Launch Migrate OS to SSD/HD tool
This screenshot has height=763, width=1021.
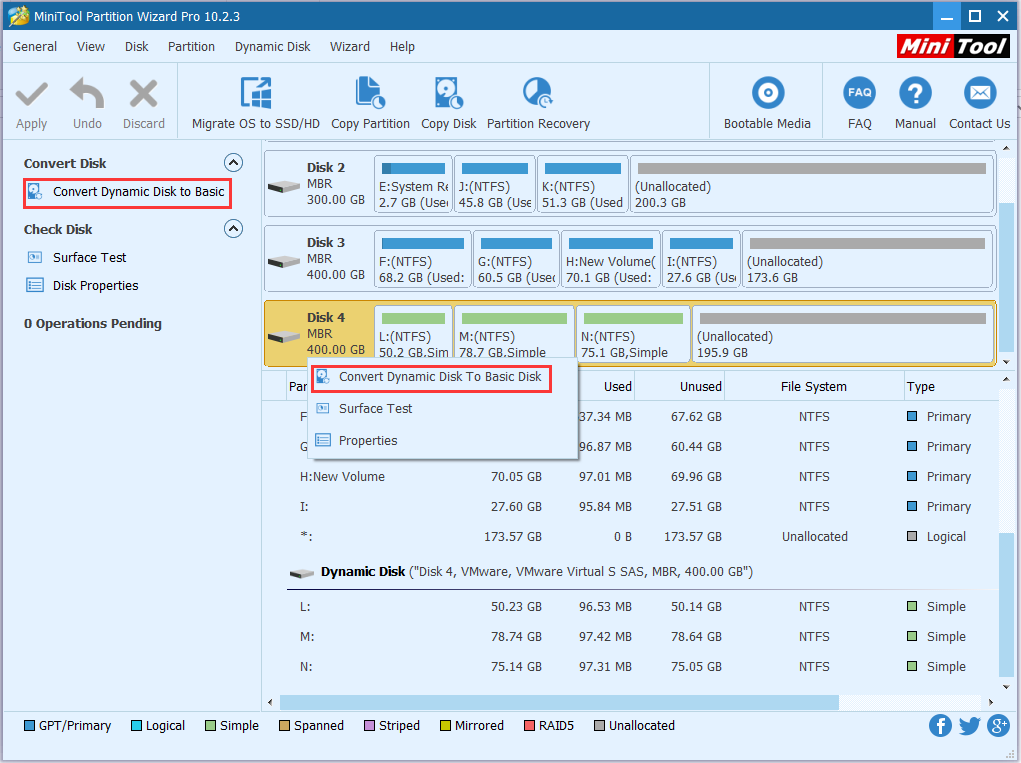point(256,104)
